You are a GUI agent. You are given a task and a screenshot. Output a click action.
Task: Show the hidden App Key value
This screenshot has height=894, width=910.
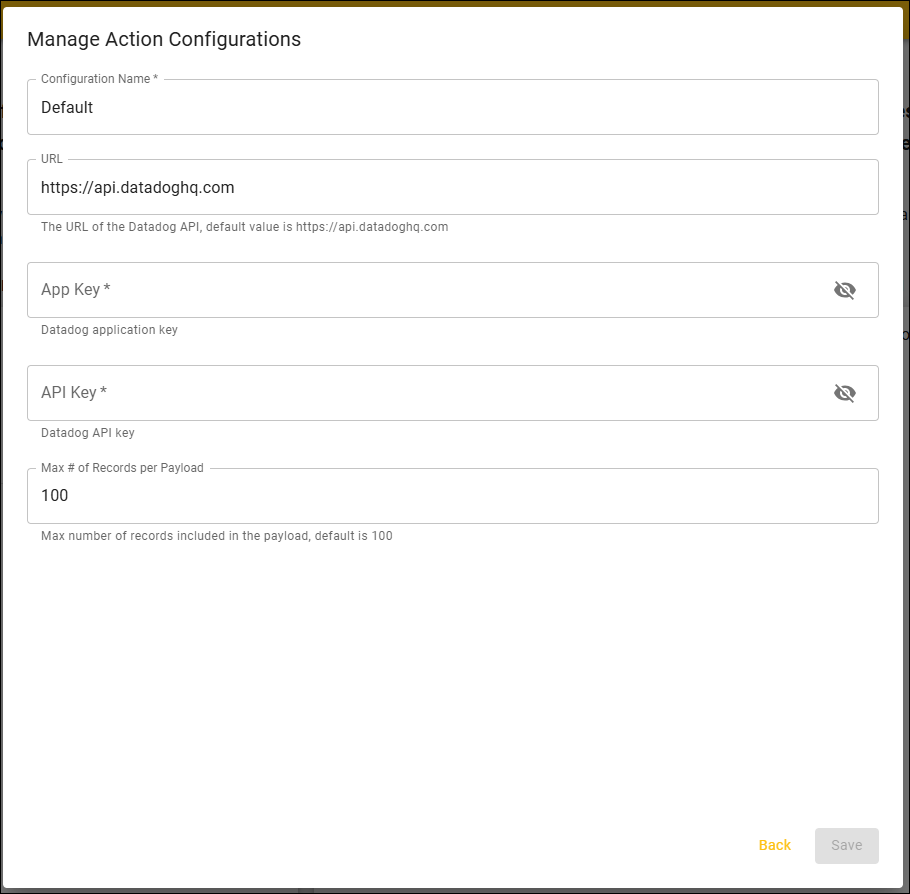pos(845,290)
